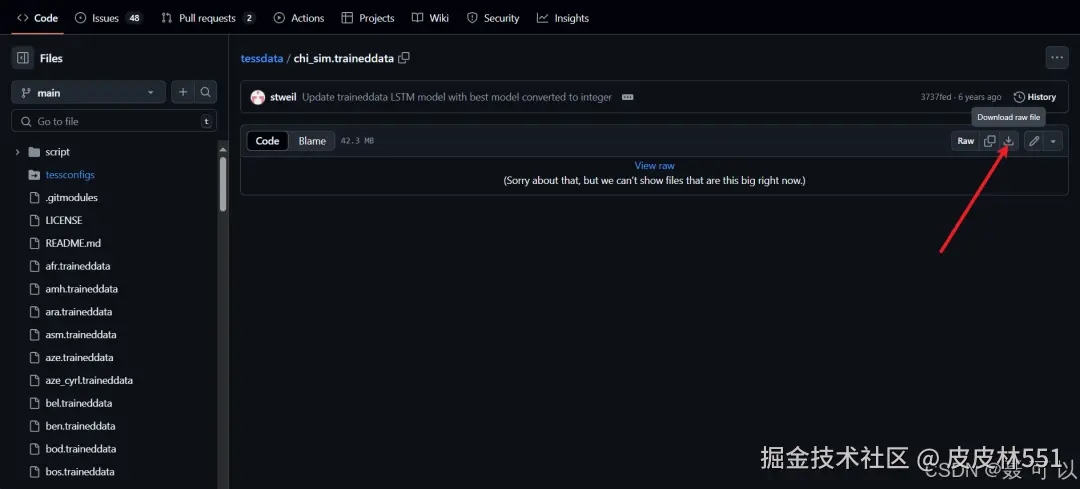Open the stweil author link
The image size is (1080, 489).
click(x=283, y=97)
